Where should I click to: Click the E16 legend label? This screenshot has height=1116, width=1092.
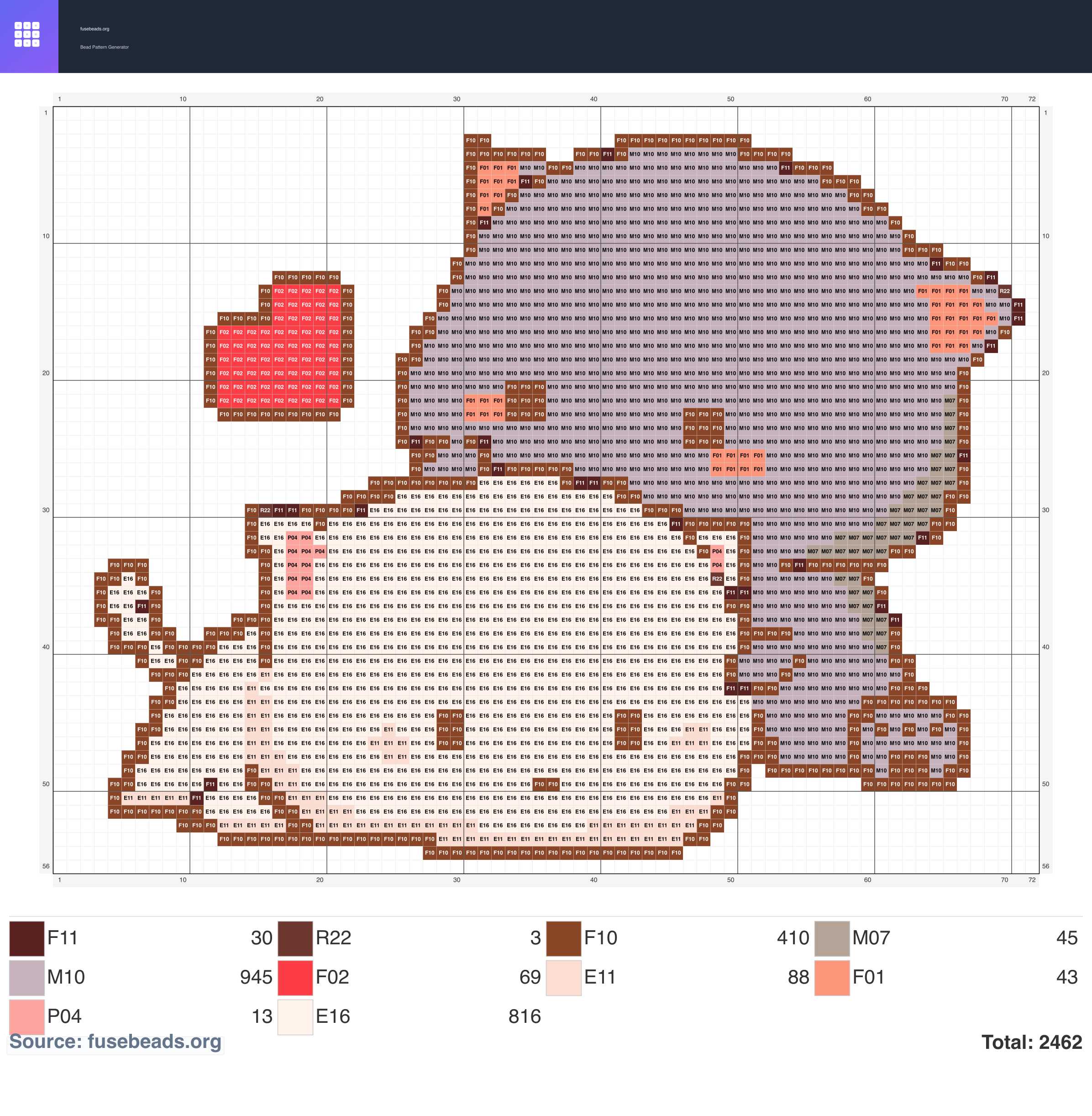pos(333,1017)
